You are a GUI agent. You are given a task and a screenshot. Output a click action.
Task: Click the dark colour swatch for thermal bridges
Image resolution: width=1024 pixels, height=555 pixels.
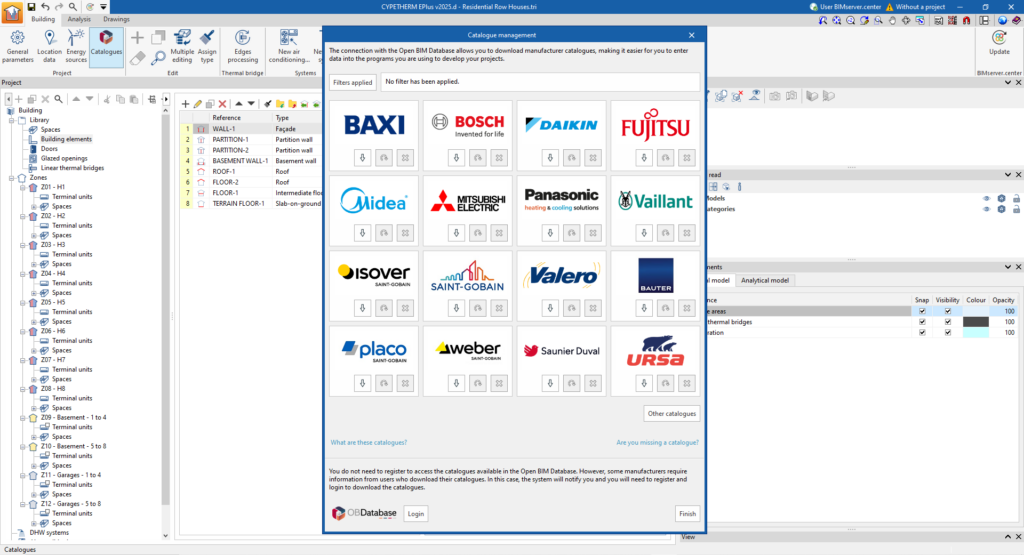click(976, 322)
